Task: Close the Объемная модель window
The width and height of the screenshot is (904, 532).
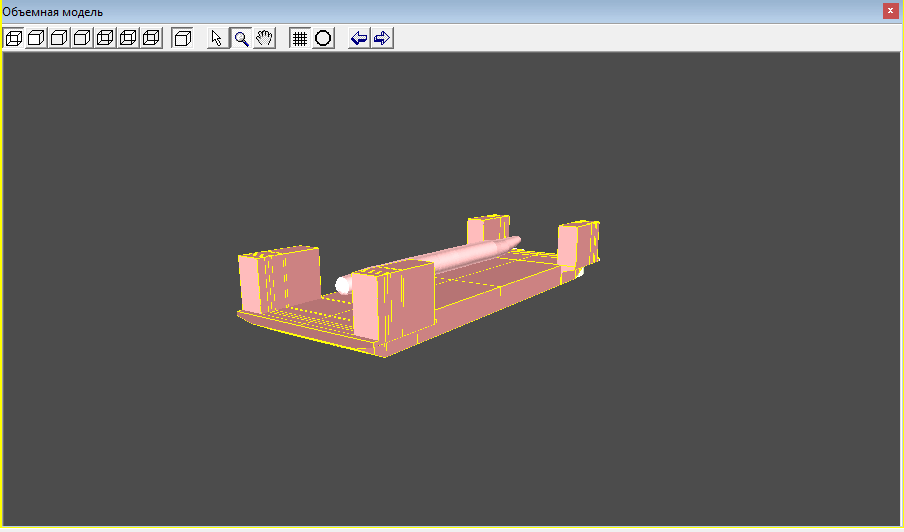Action: click(890, 11)
